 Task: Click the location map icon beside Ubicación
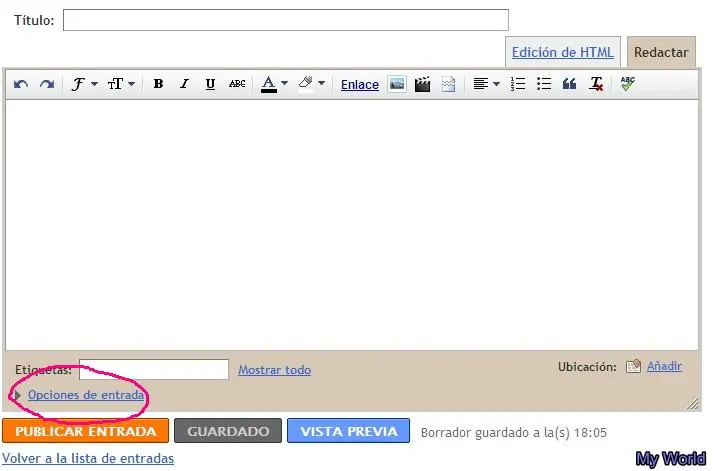633,366
